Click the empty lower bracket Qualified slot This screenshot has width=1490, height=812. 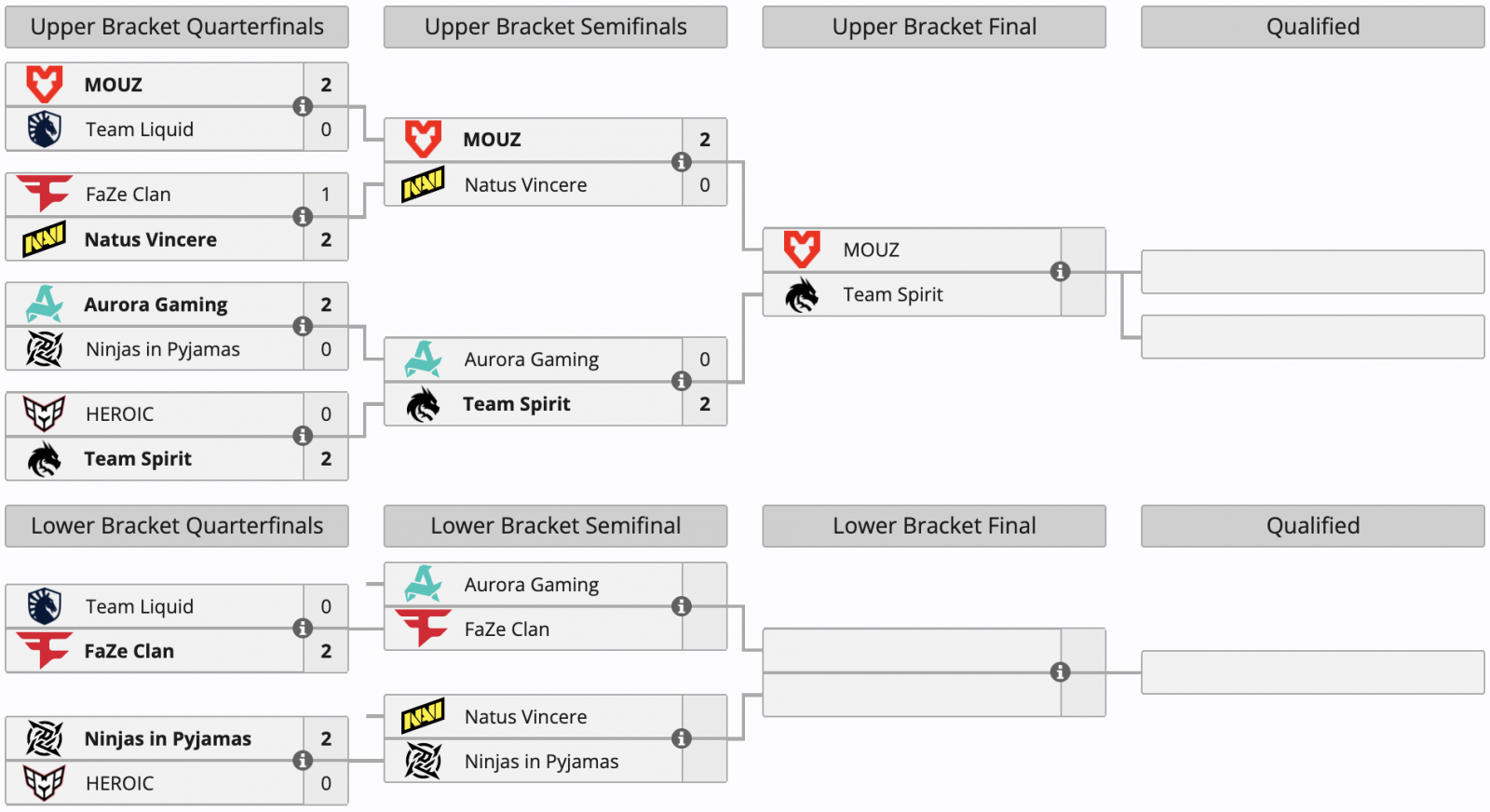click(1313, 672)
